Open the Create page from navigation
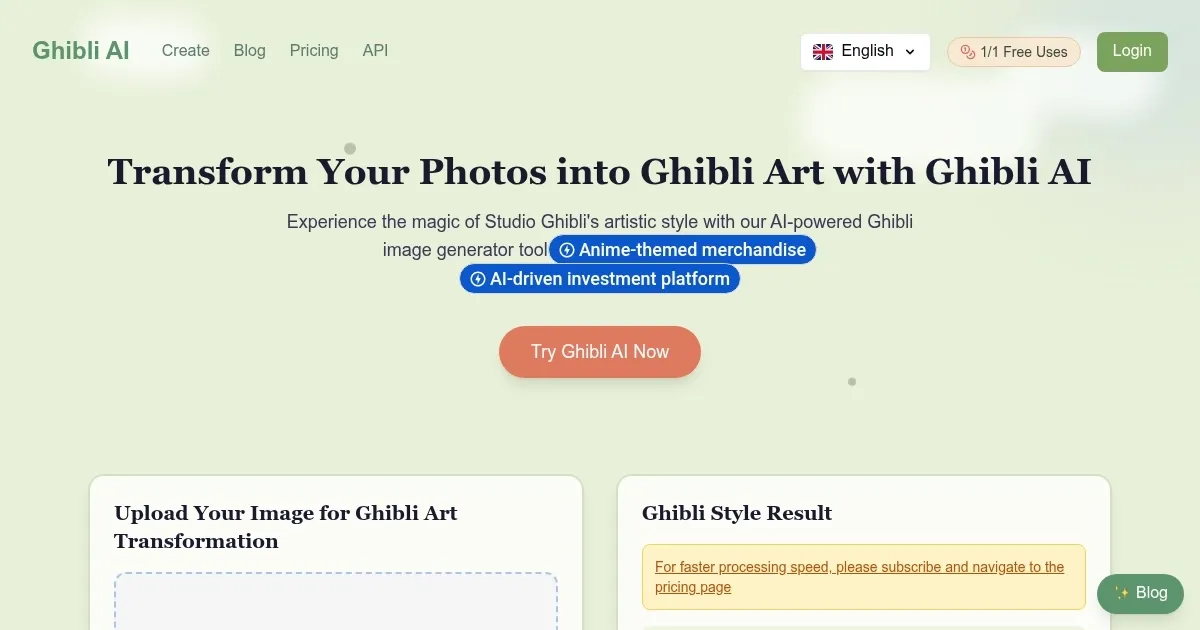Viewport: 1200px width, 630px height. point(185,50)
